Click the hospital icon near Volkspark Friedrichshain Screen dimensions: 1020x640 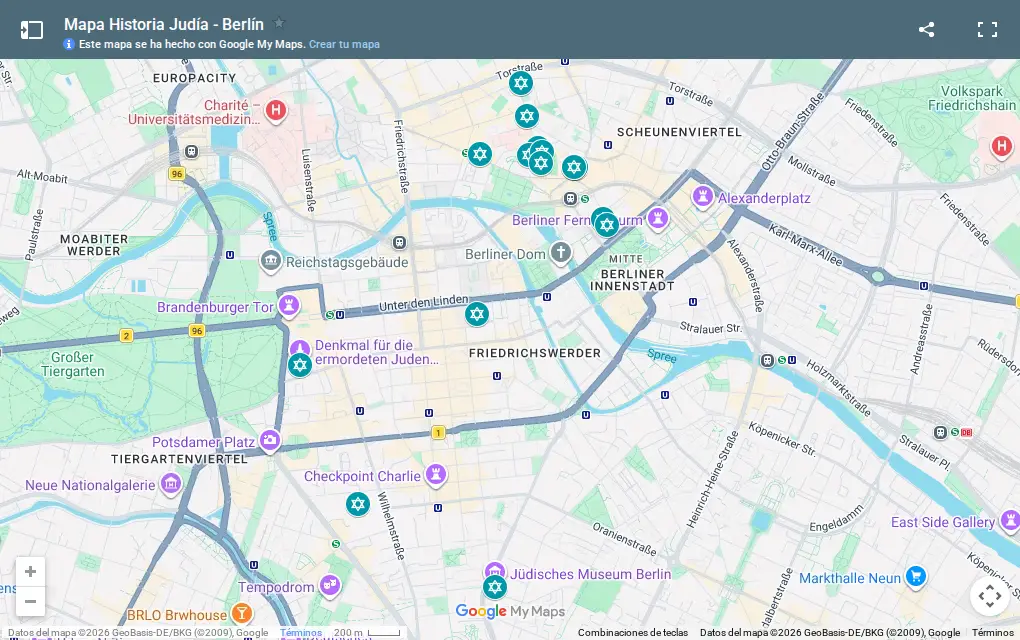point(1002,146)
